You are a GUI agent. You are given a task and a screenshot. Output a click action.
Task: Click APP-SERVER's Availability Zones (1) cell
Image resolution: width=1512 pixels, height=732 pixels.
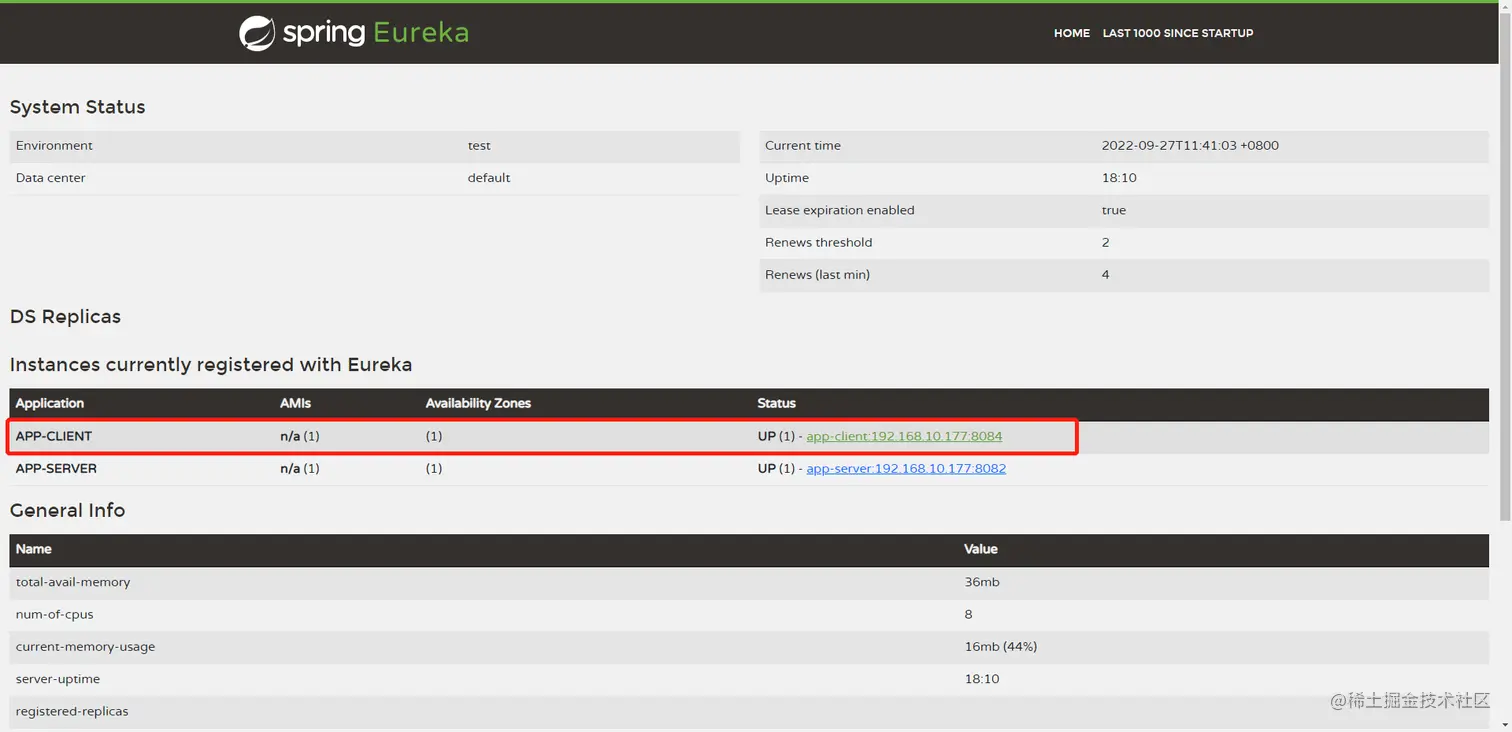coord(434,468)
